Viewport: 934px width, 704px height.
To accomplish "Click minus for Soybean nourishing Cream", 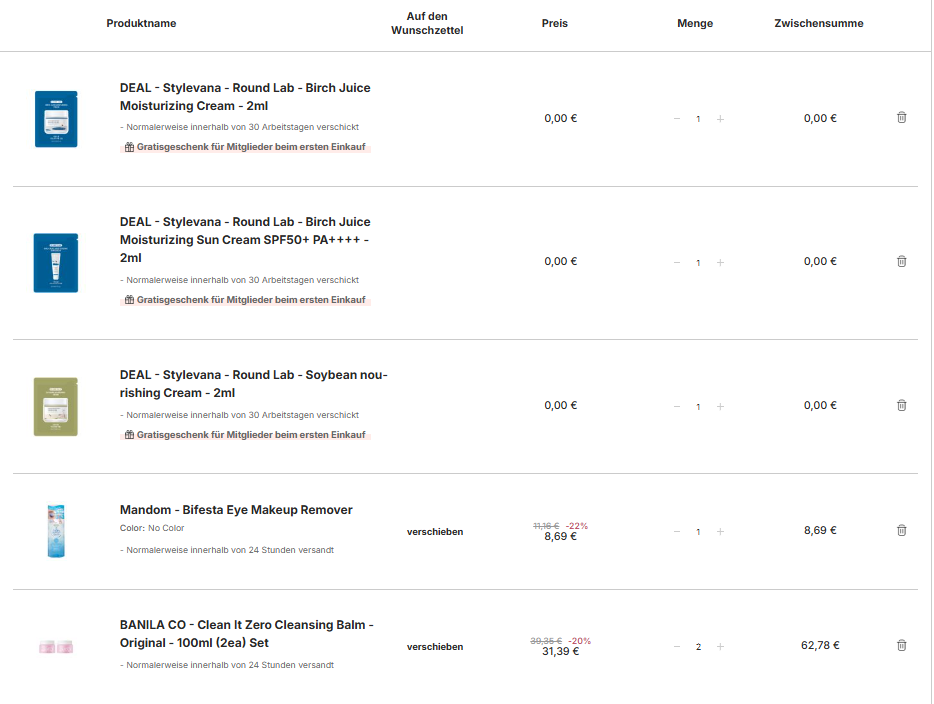I will (x=677, y=406).
